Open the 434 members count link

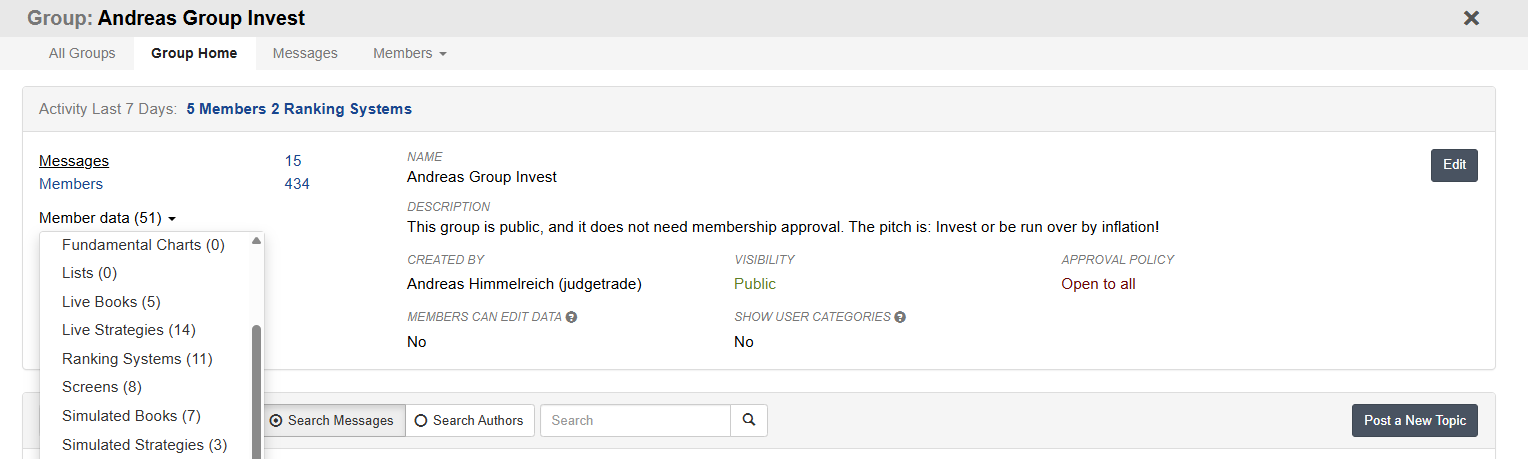[x=297, y=184]
